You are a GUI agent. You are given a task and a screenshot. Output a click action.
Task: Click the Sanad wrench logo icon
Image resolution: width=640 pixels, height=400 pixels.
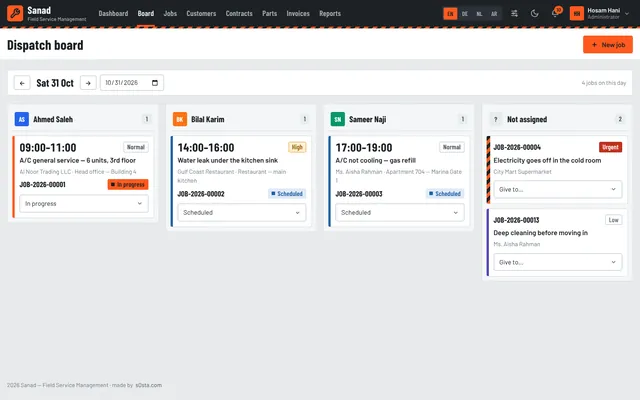pyautogui.click(x=15, y=13)
